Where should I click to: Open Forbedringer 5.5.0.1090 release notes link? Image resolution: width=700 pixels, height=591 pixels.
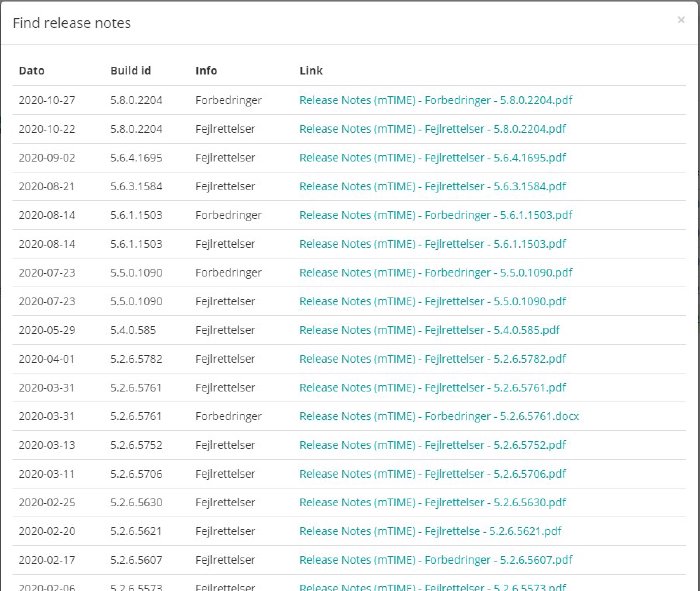point(435,273)
